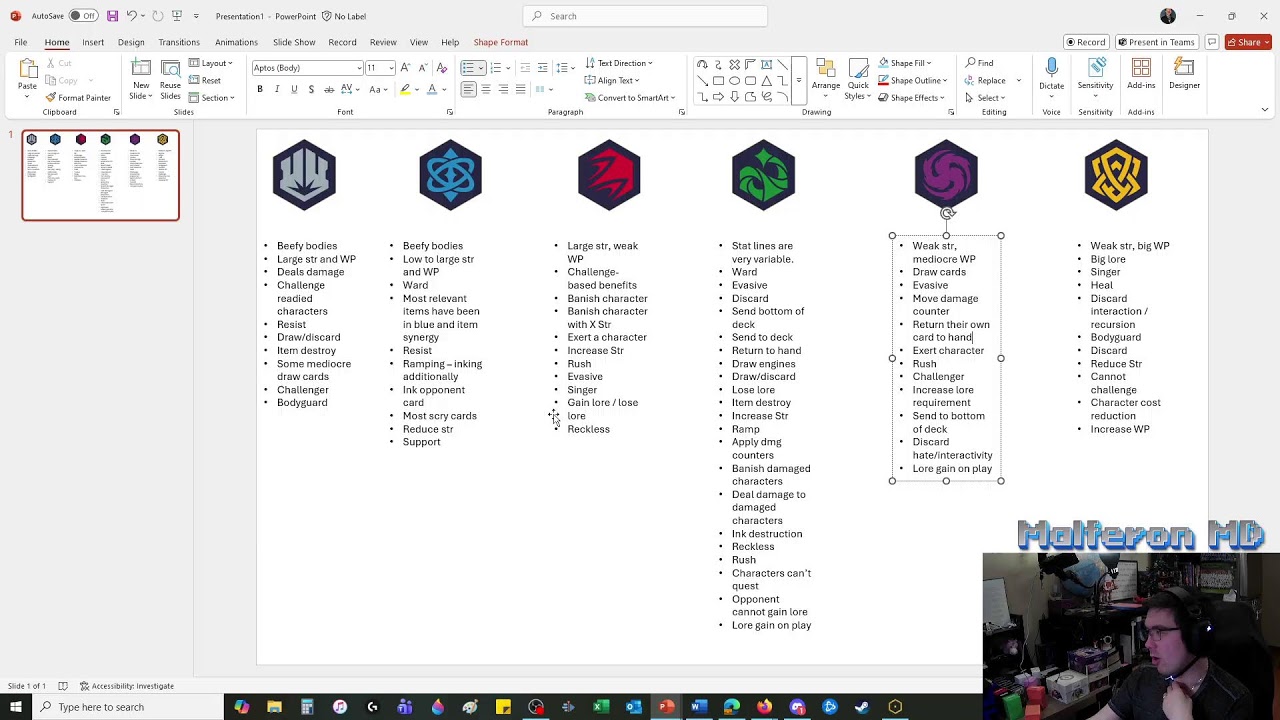The width and height of the screenshot is (1280, 720).
Task: Apply yellow text highlight color
Action: (x=405, y=89)
